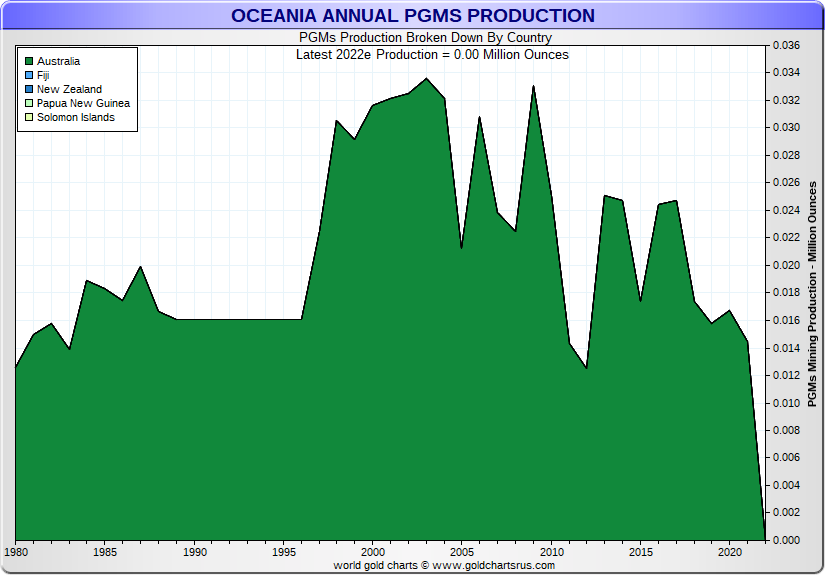825x575 pixels.
Task: Click the '0.014' y-axis value
Action: (786, 348)
